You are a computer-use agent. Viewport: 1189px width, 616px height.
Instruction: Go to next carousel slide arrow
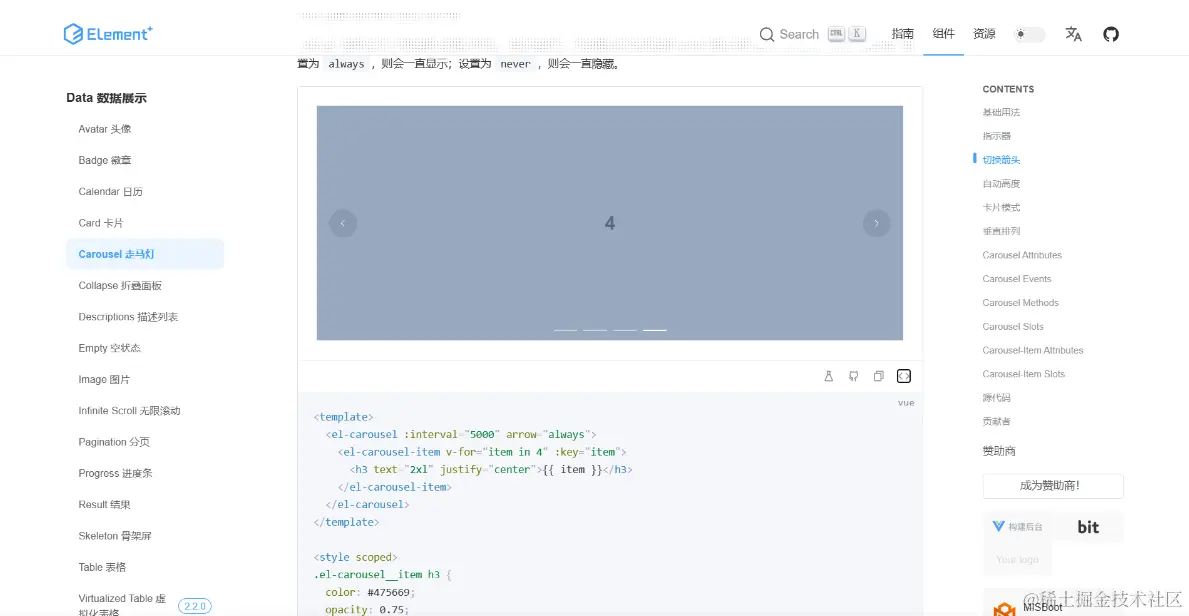click(x=877, y=223)
